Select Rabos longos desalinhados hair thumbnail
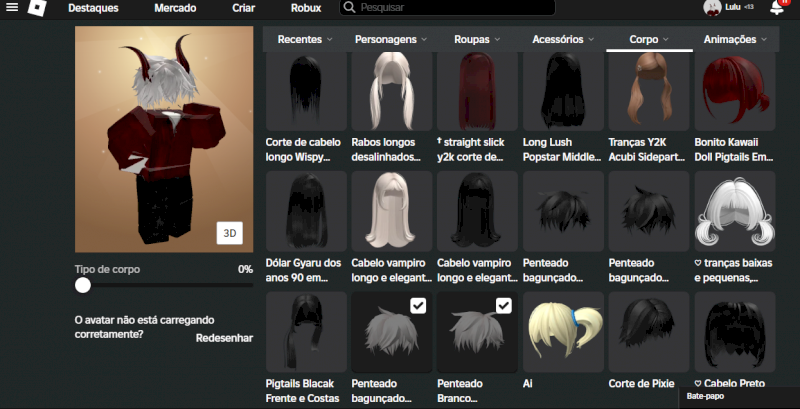The height and width of the screenshot is (409, 800). click(392, 91)
